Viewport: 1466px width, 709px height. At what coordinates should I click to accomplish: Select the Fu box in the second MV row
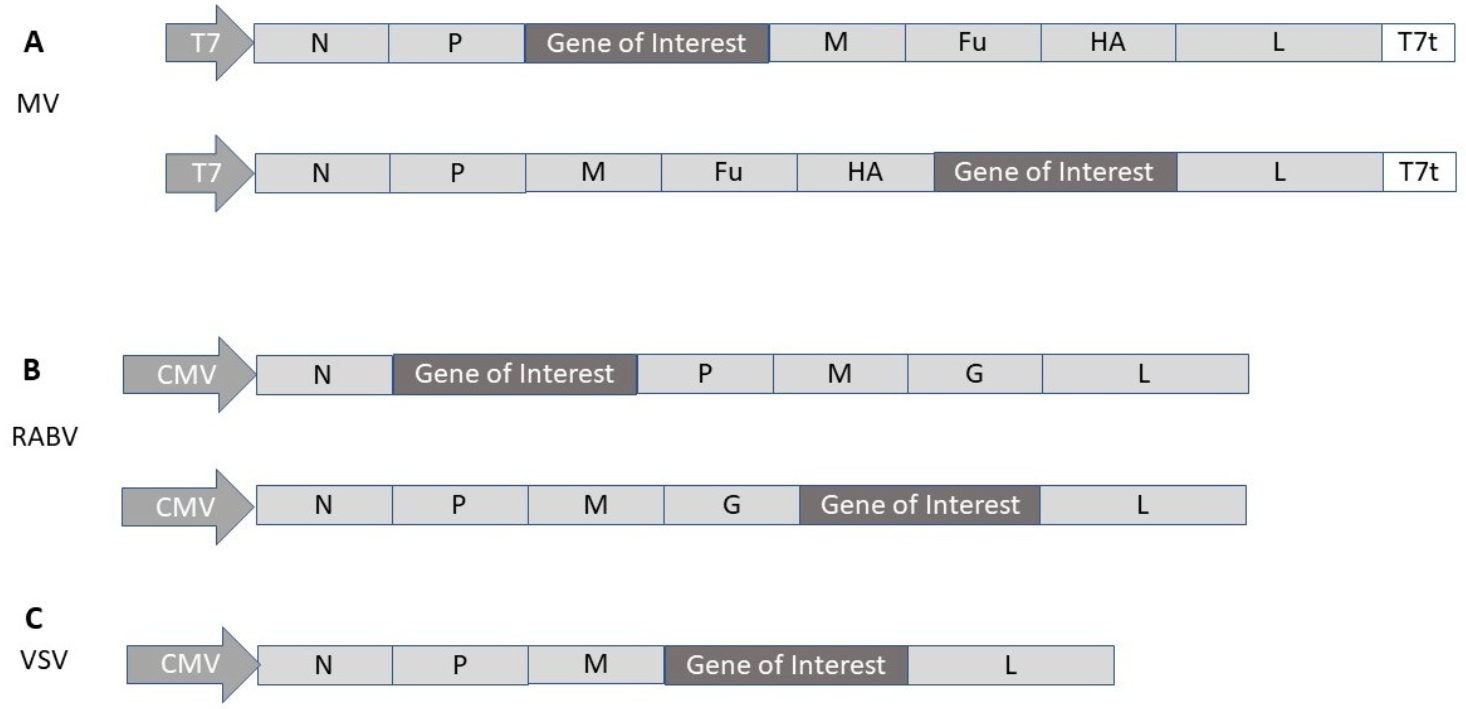[729, 172]
